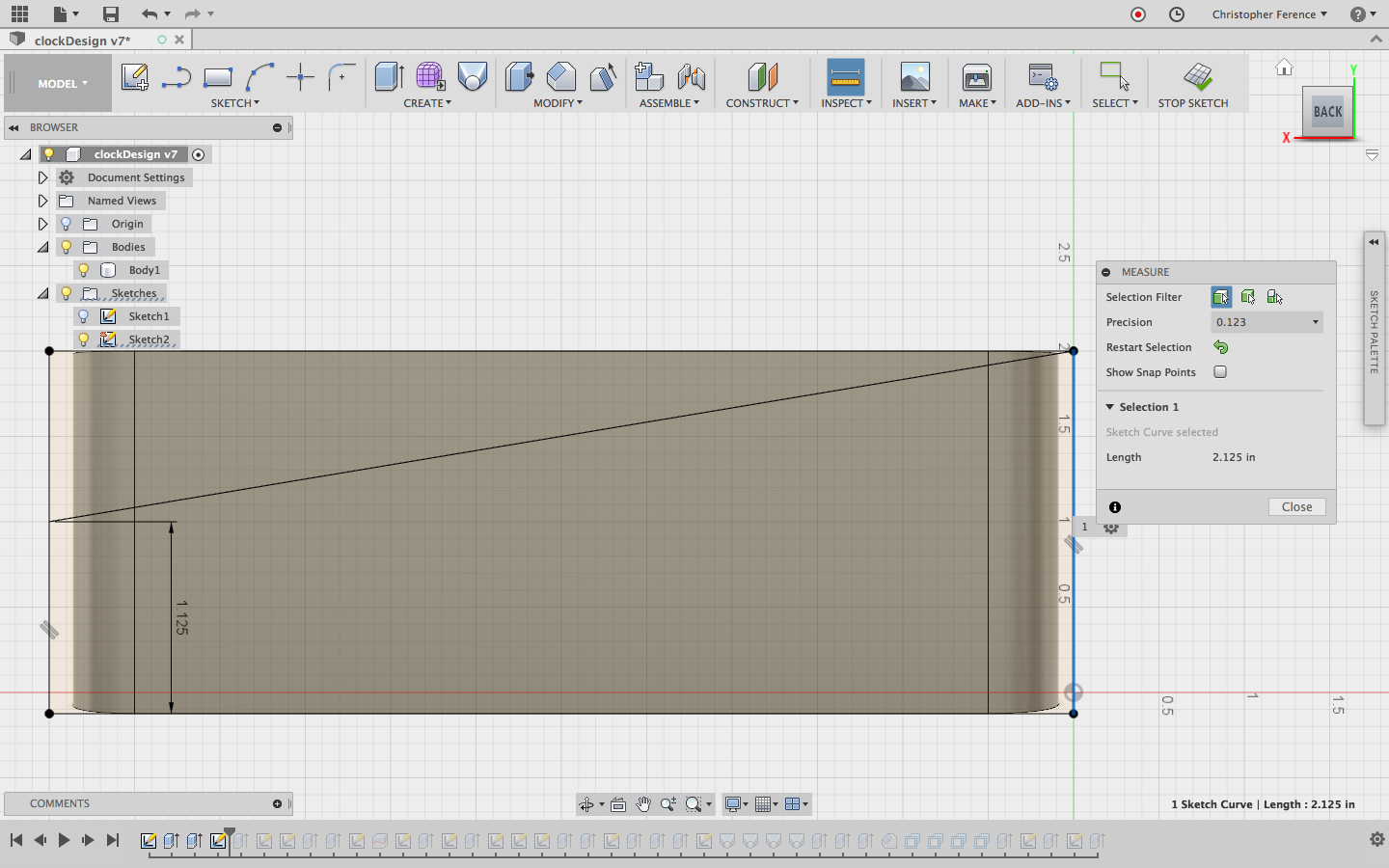
Task: Select the Press Pull tool
Action: coord(519,77)
